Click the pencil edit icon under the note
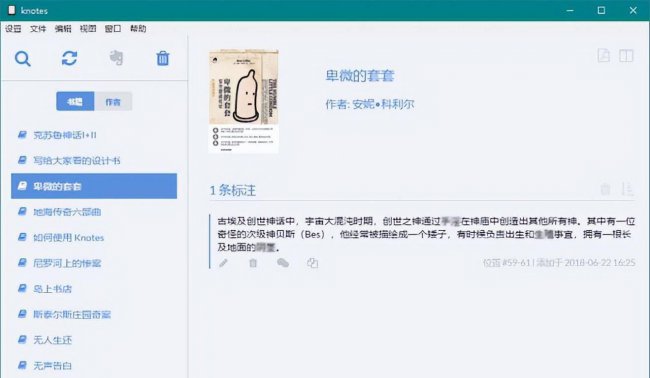Image resolution: width=650 pixels, height=378 pixels. 223,263
